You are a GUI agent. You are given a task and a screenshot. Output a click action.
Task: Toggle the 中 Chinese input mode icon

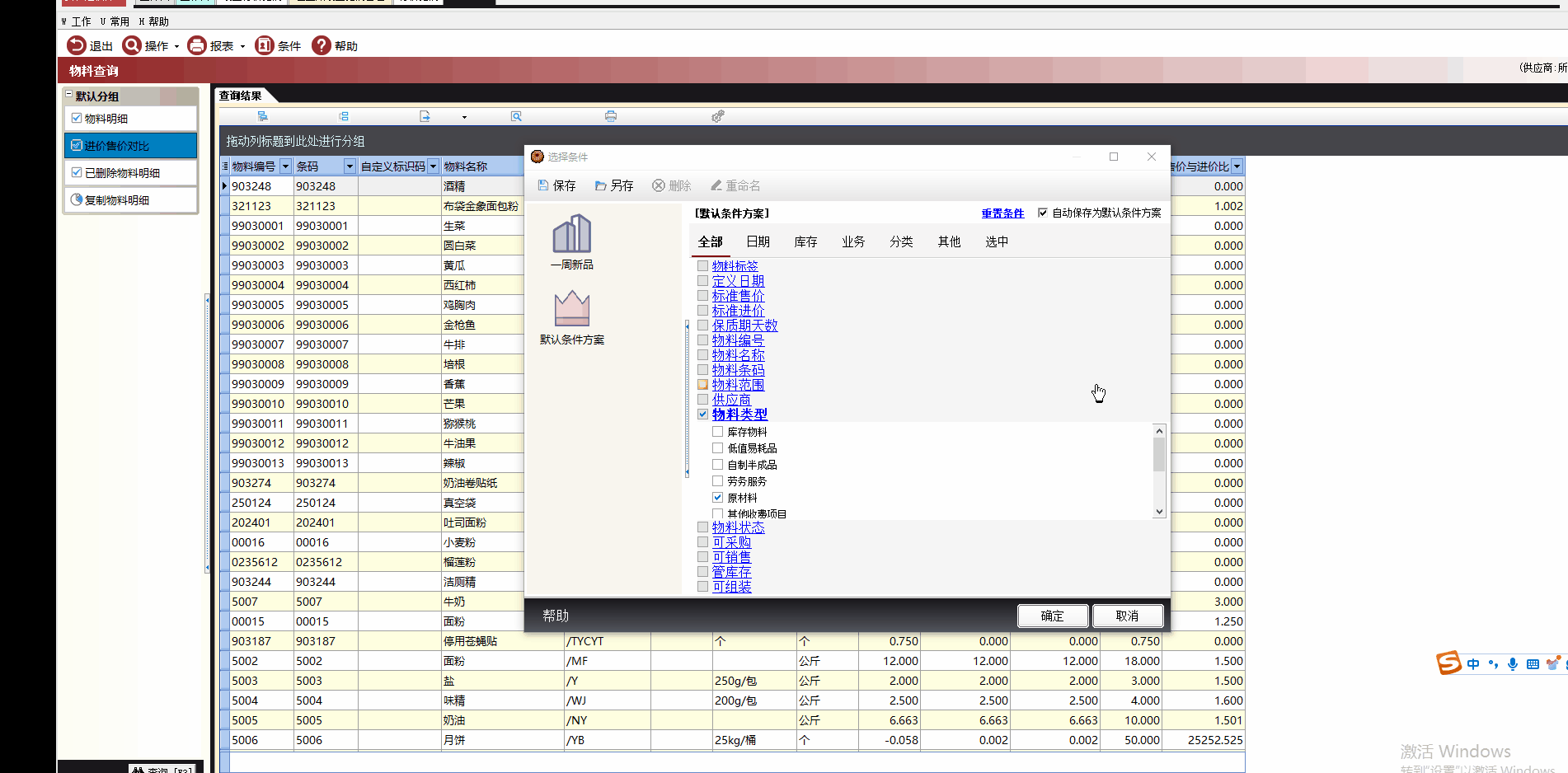[x=1473, y=664]
